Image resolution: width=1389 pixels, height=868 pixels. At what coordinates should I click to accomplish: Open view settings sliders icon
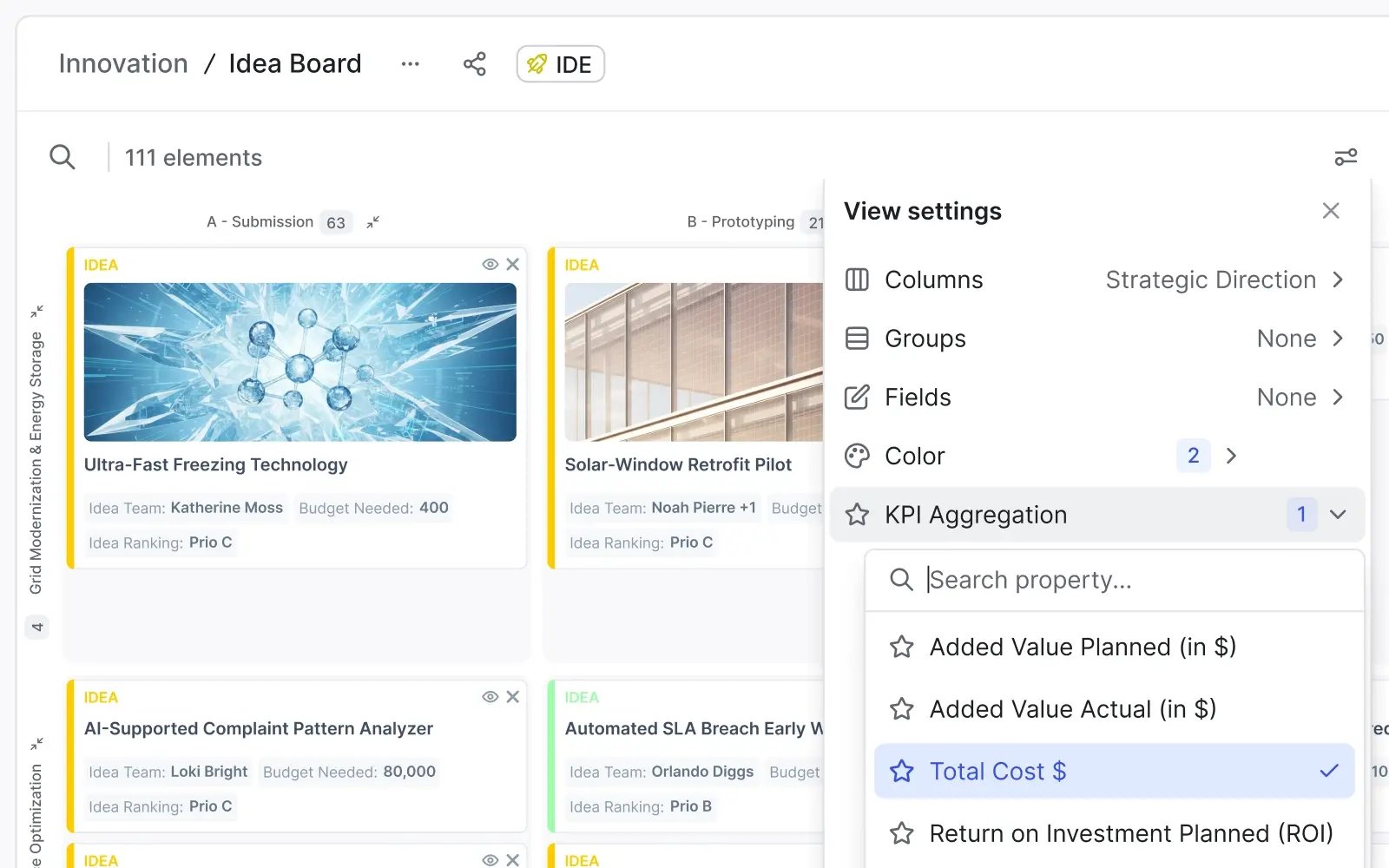(x=1346, y=157)
